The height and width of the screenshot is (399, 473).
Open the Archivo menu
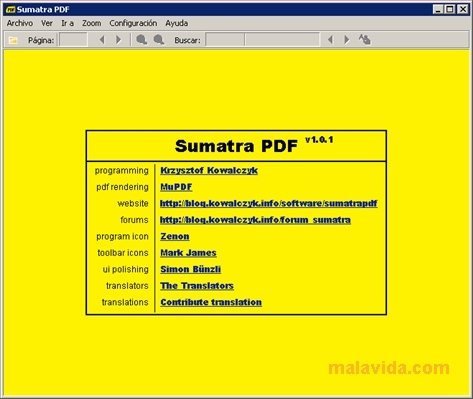click(20, 23)
